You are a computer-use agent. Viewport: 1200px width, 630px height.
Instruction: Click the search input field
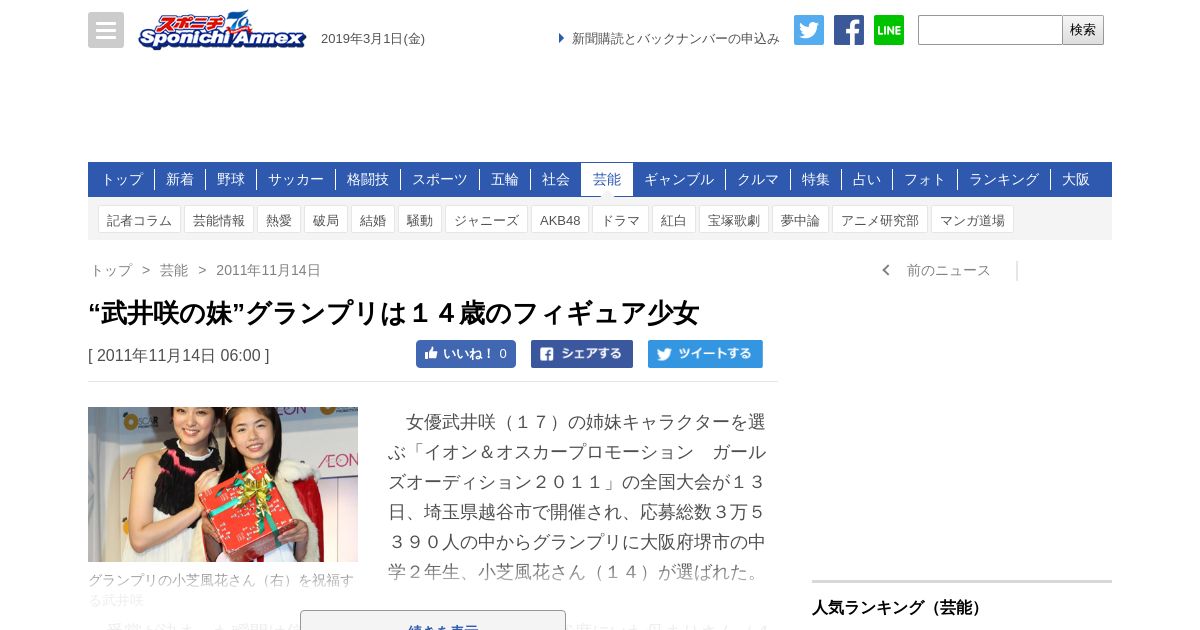pos(990,30)
